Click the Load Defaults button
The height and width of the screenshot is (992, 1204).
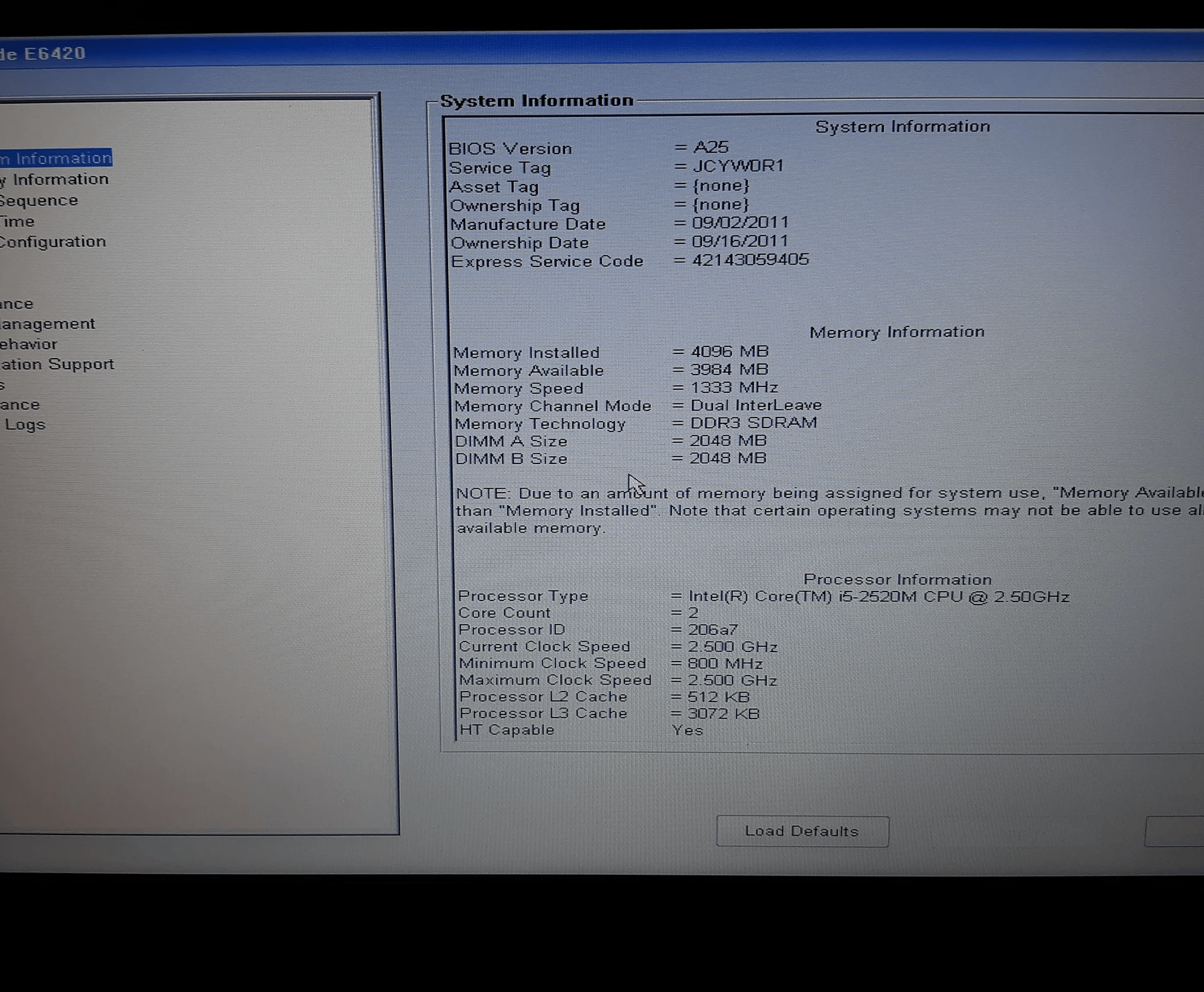click(802, 831)
